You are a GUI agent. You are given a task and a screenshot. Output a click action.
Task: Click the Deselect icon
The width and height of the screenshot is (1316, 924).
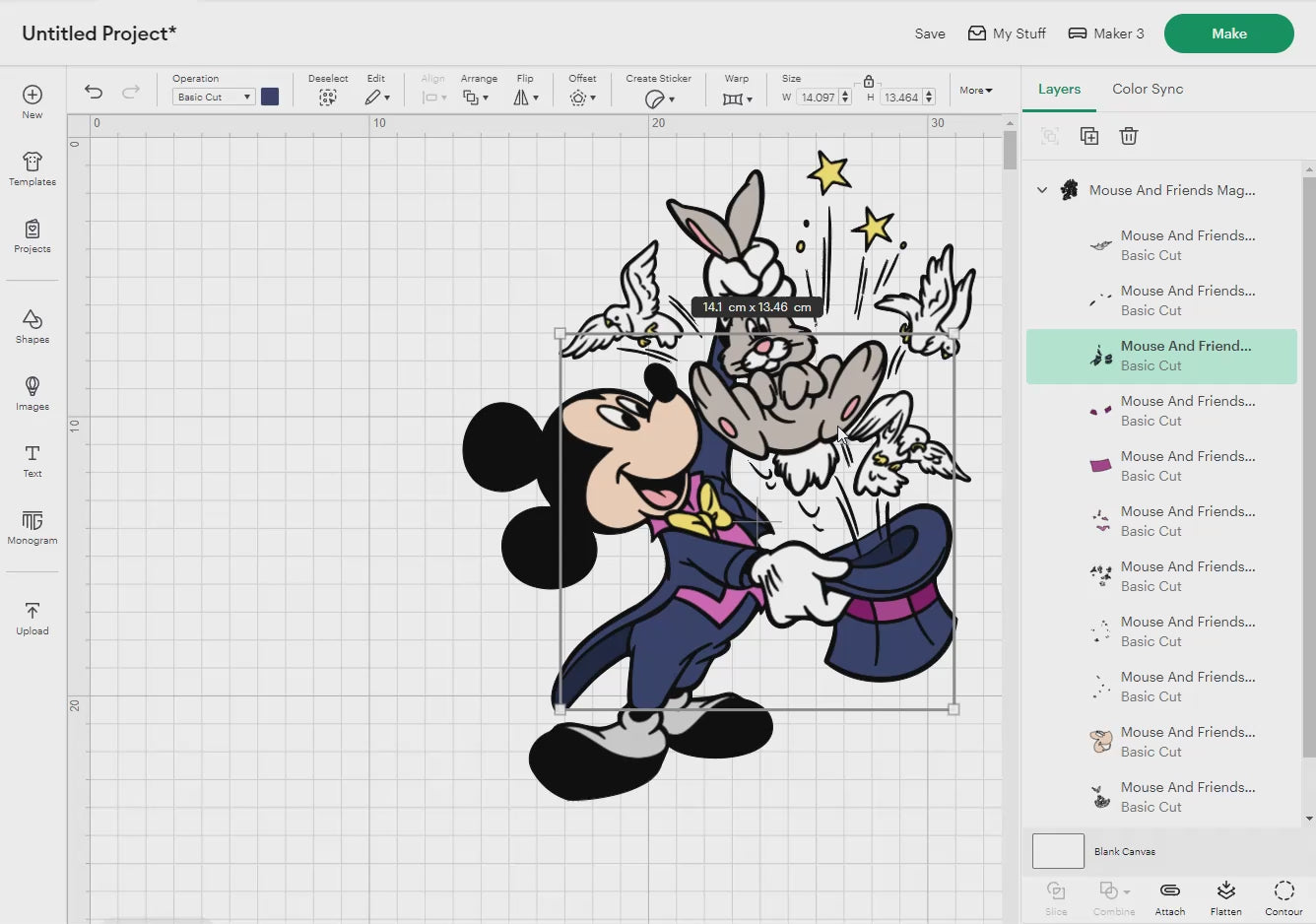coord(328,98)
